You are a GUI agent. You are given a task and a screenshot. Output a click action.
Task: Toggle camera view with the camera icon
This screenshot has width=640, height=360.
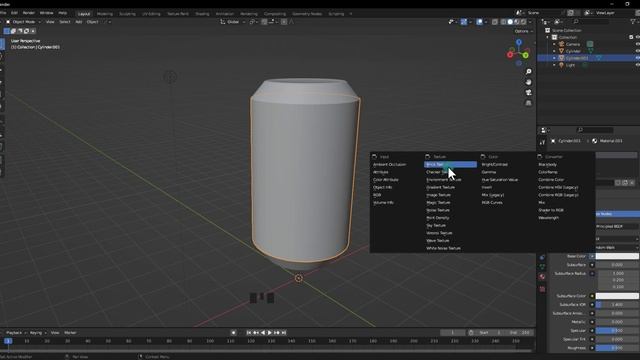pyautogui.click(x=529, y=93)
